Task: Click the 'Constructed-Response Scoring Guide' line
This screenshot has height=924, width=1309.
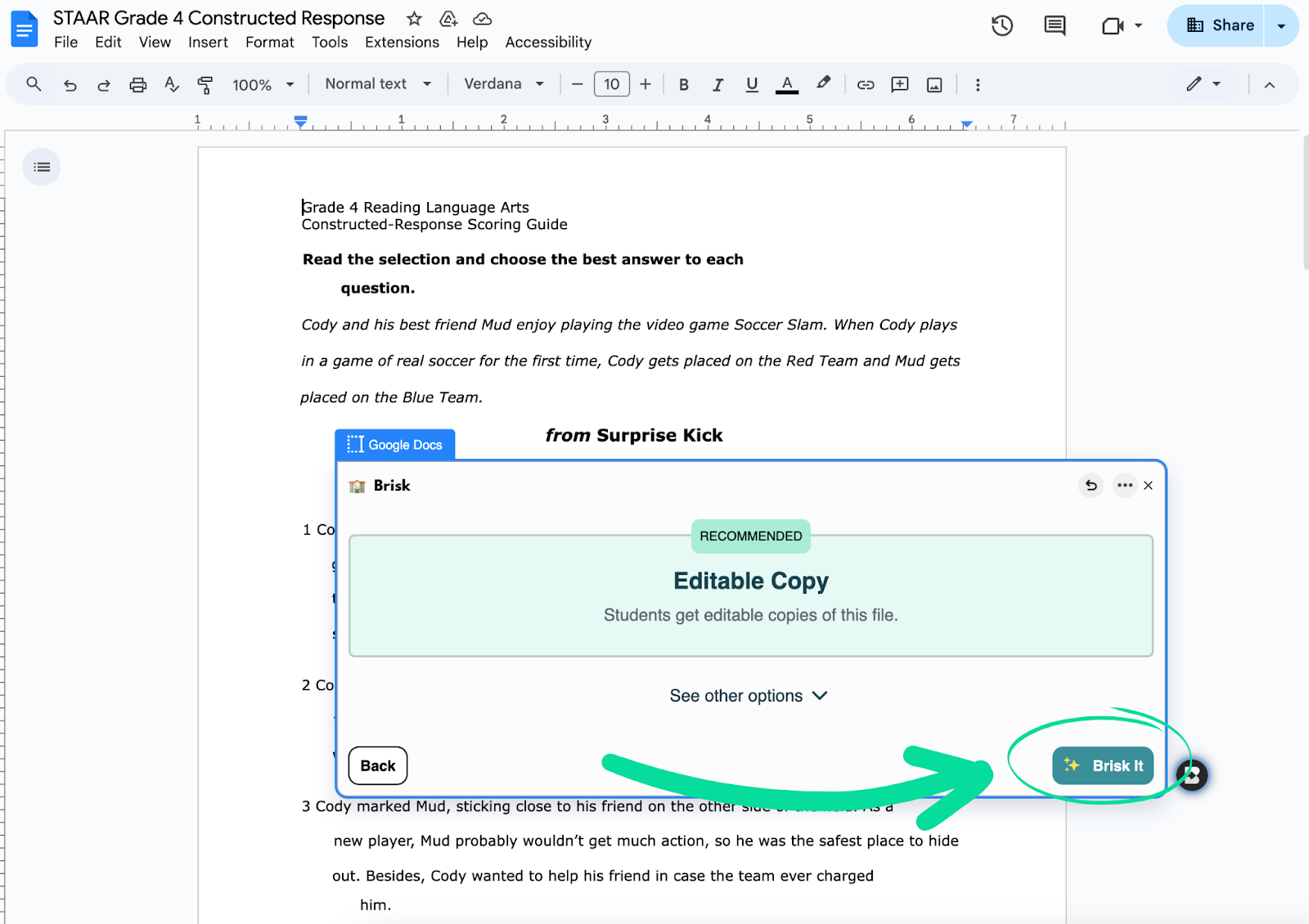Action: (x=434, y=225)
